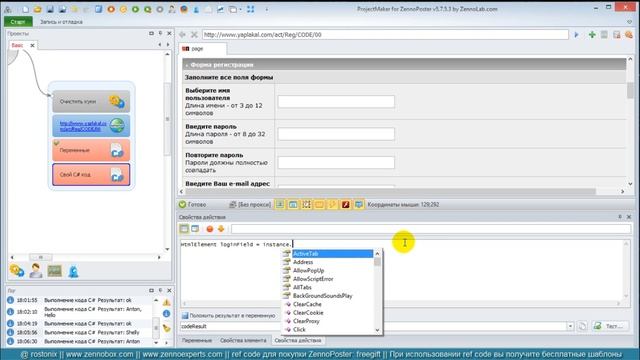Open the Старт ribbon tab
Image resolution: width=640 pixels, height=360 pixels.
tap(18, 22)
